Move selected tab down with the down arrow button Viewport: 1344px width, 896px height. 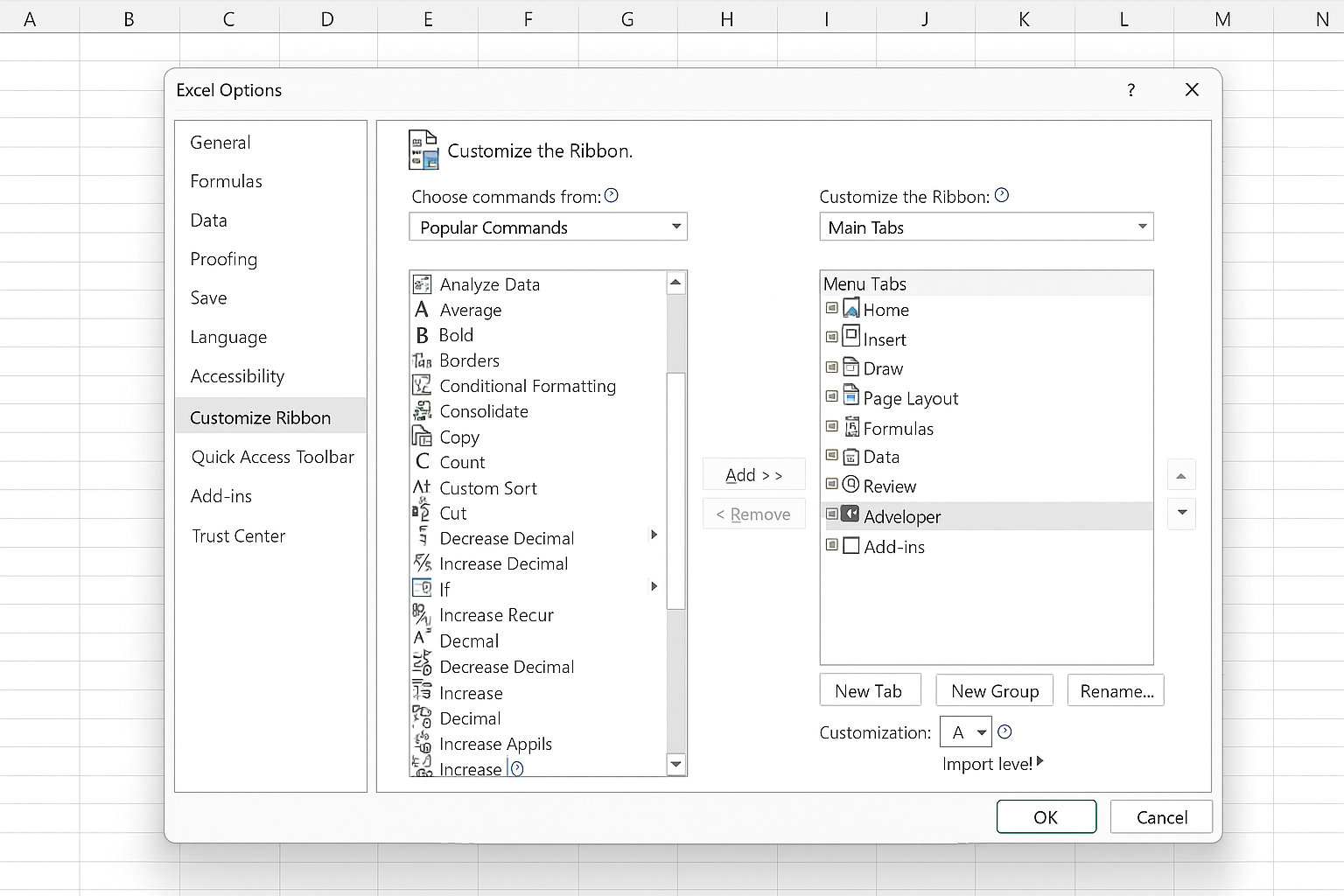click(1181, 513)
